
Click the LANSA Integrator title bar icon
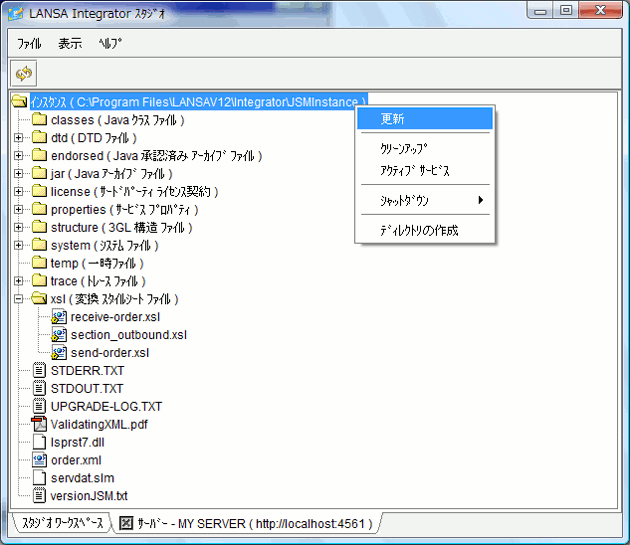pos(16,13)
